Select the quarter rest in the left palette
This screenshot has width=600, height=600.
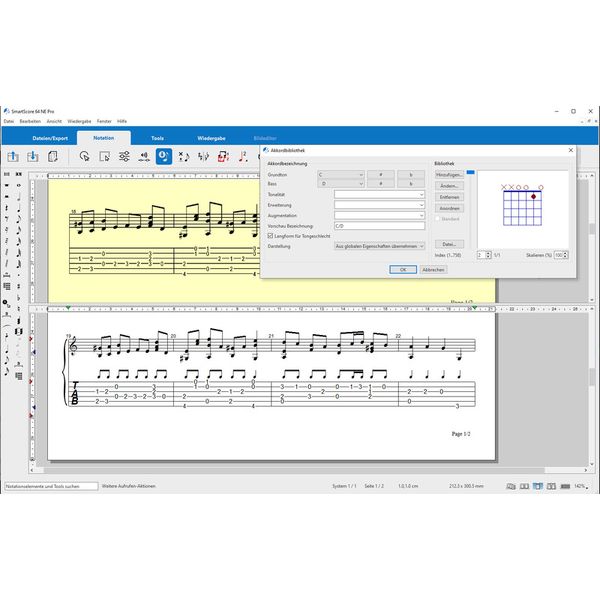coord(7,208)
